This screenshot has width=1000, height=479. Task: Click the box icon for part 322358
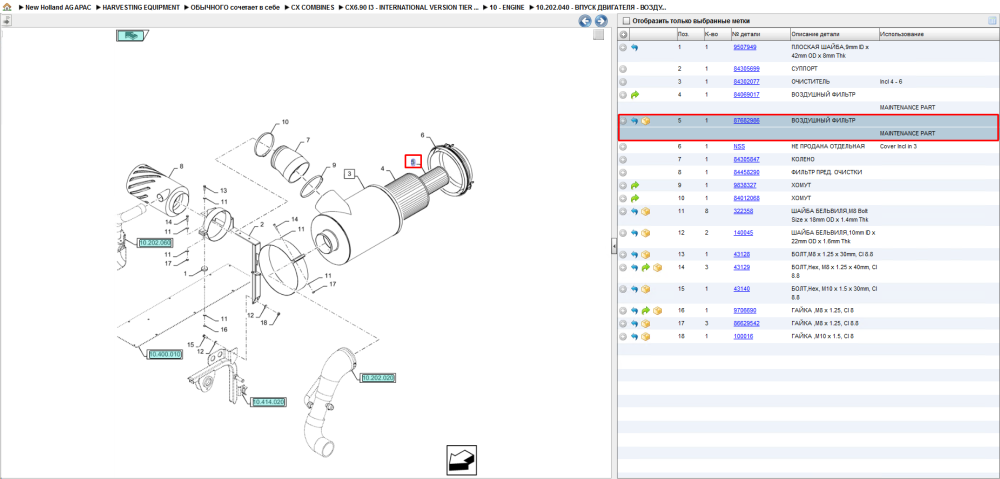click(645, 211)
